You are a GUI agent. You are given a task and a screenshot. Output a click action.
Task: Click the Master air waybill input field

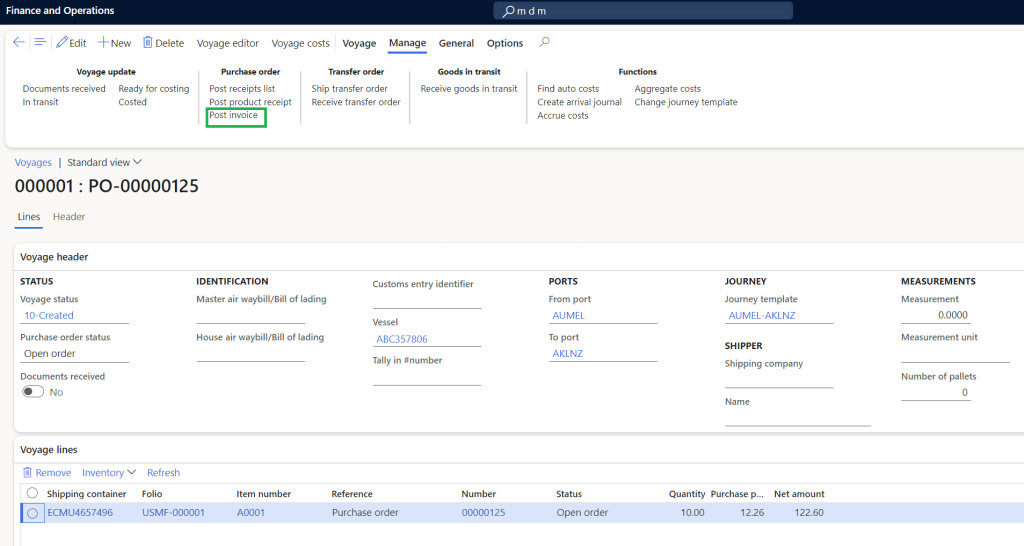(250, 315)
